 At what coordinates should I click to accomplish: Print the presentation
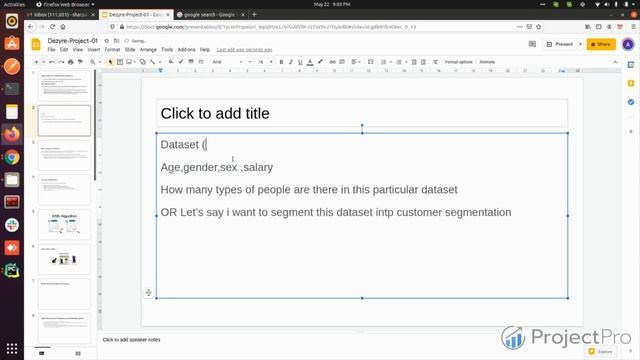click(x=71, y=62)
